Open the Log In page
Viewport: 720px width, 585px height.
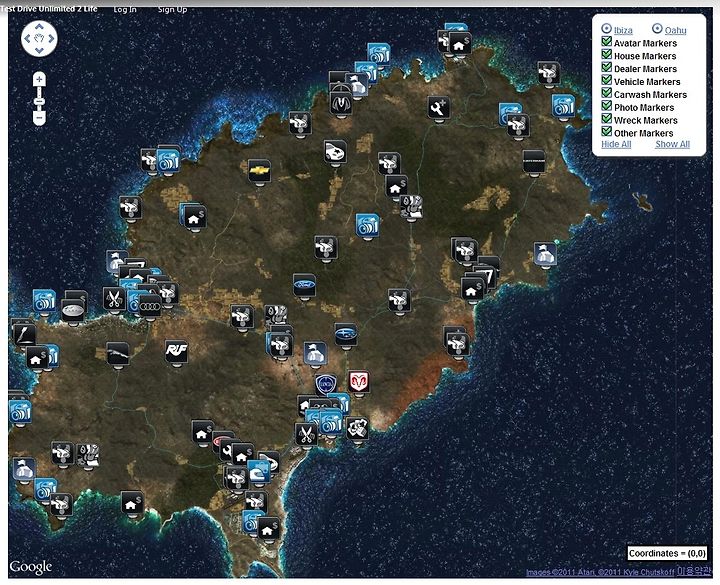[x=125, y=9]
